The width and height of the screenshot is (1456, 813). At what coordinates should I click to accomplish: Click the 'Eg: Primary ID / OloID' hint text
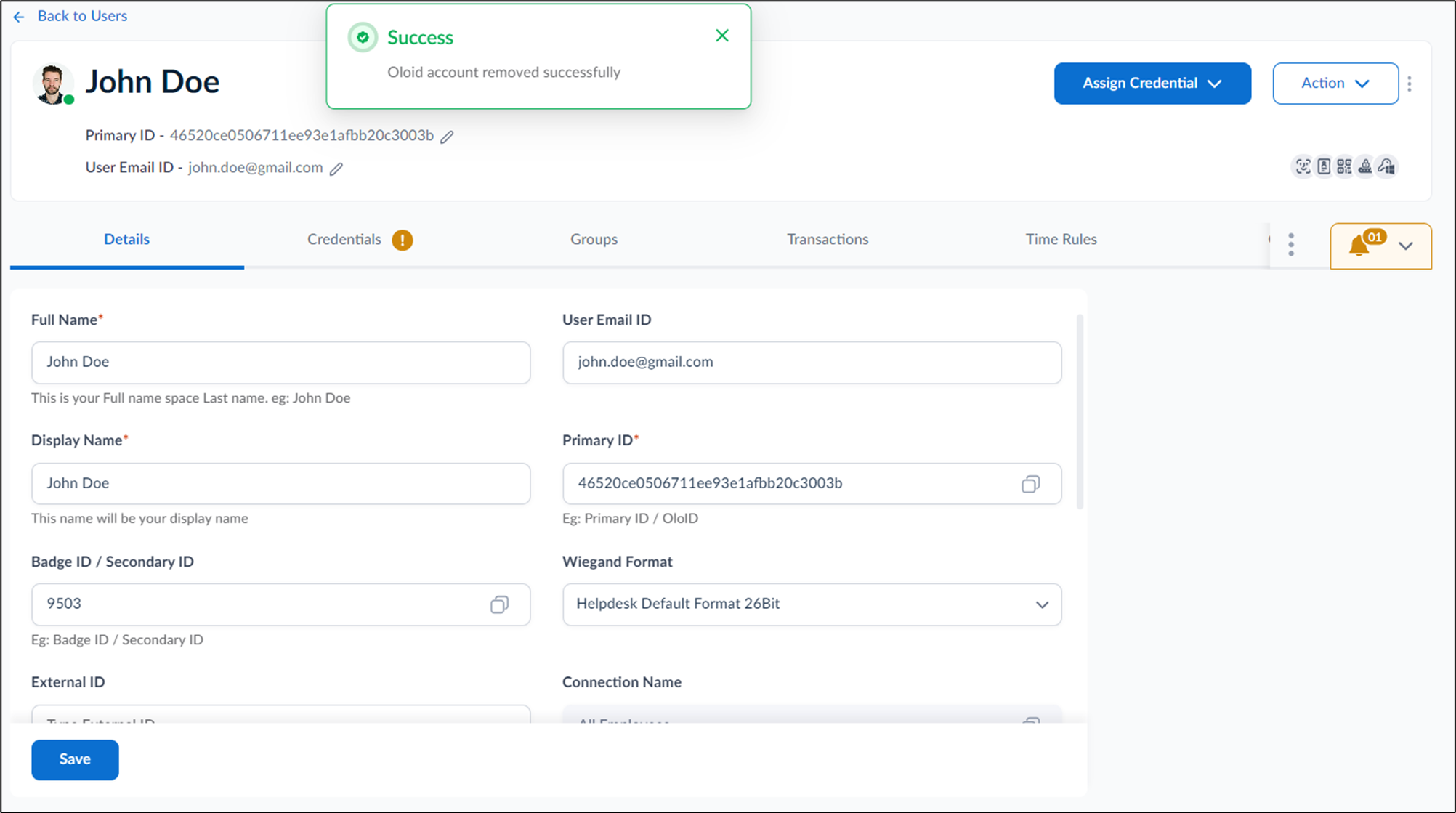[x=630, y=518]
